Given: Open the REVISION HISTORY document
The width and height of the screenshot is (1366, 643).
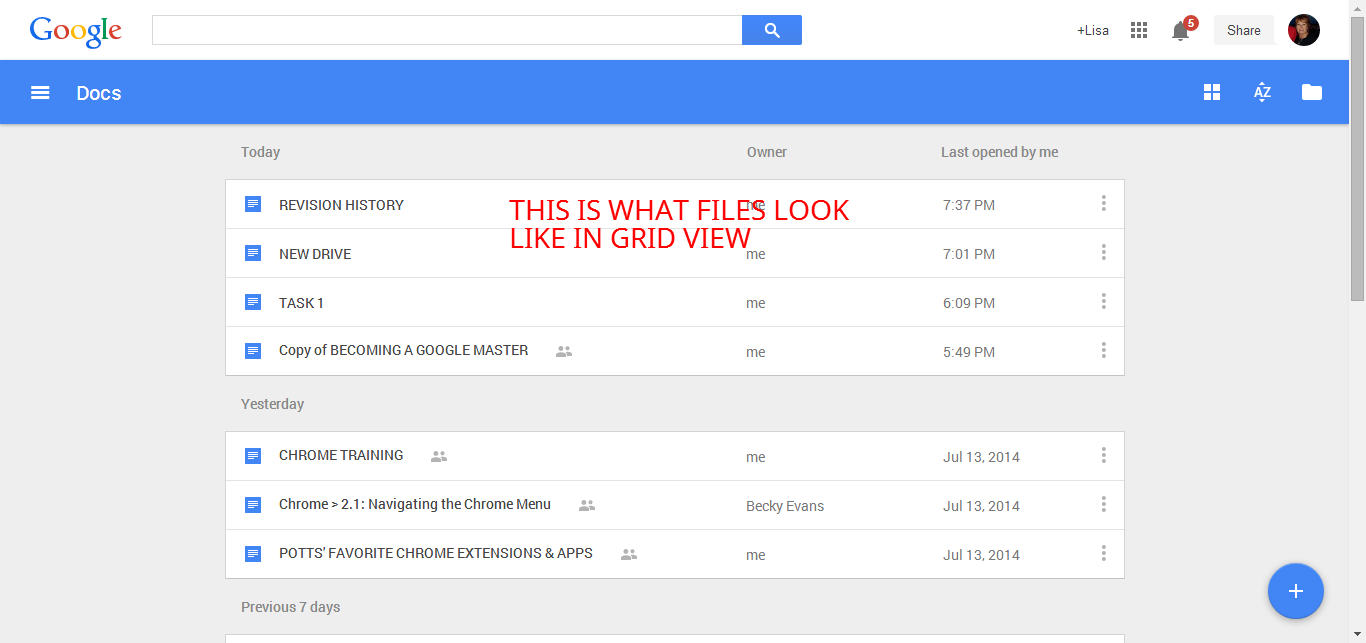Looking at the screenshot, I should point(341,205).
